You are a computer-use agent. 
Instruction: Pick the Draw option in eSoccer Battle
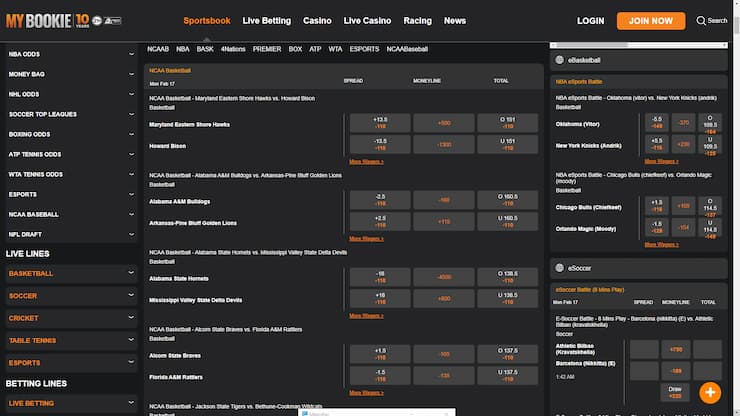coord(675,392)
